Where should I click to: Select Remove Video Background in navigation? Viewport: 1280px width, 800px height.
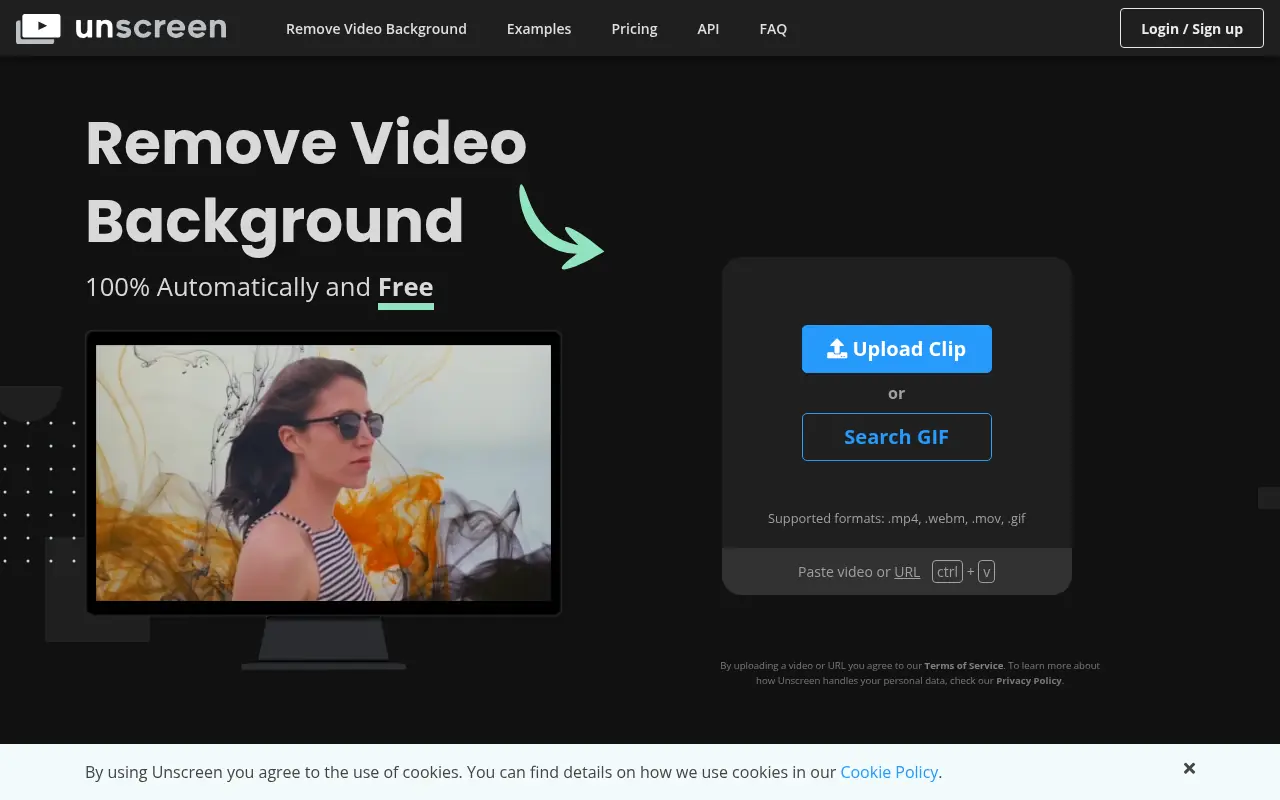pyautogui.click(x=376, y=28)
